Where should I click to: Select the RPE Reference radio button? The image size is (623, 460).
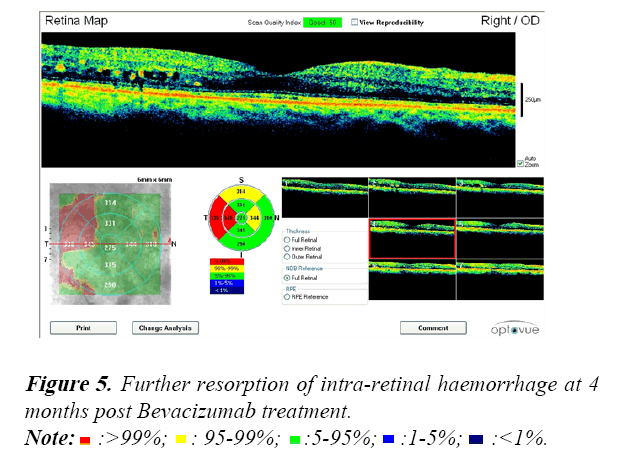[288, 297]
